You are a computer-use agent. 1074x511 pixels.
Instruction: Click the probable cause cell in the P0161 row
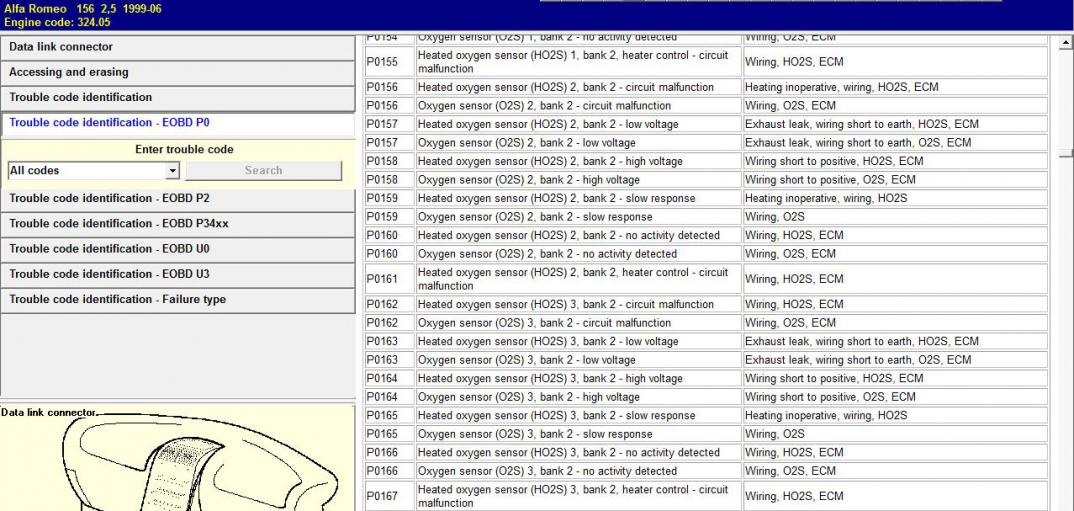tap(896, 279)
